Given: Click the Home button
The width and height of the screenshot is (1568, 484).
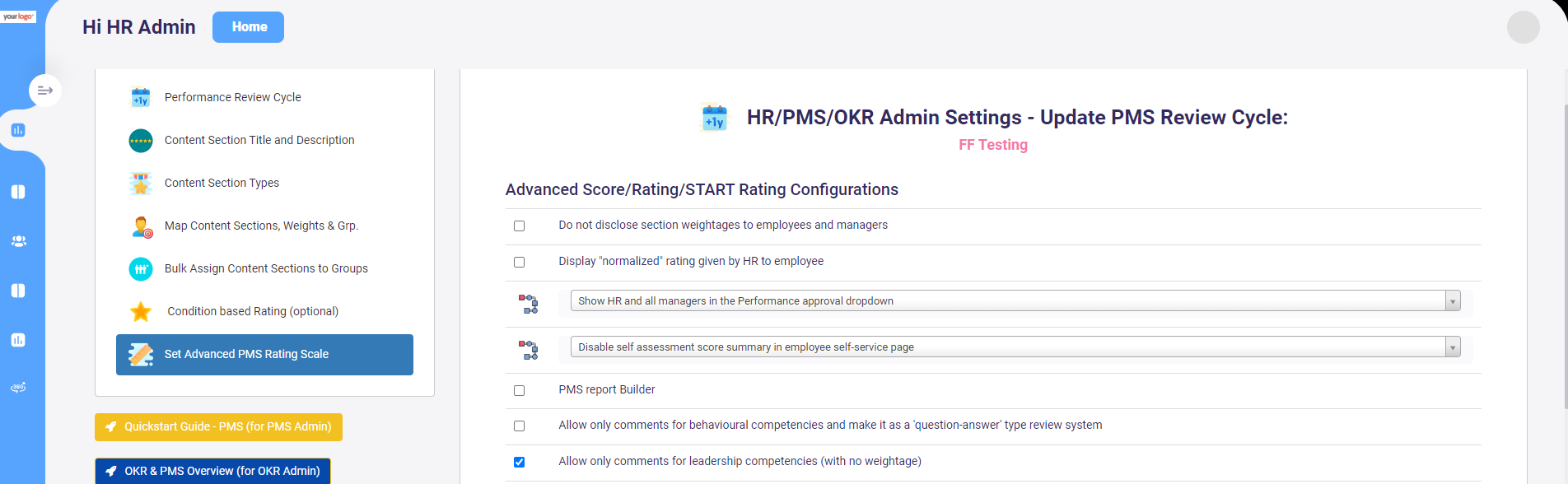Looking at the screenshot, I should [x=248, y=27].
